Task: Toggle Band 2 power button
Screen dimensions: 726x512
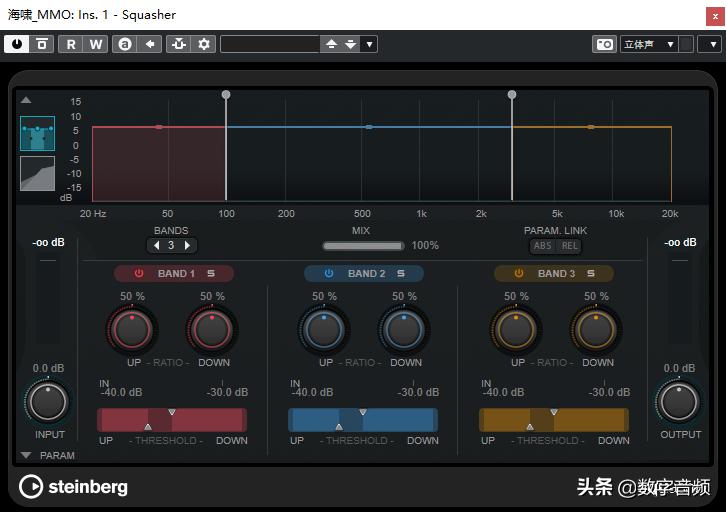Action: tap(329, 274)
